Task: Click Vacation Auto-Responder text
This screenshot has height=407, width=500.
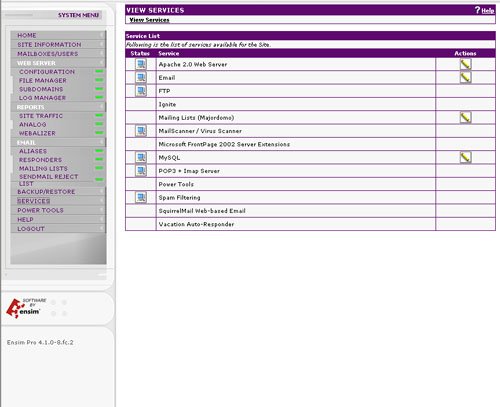Action: (x=196, y=224)
